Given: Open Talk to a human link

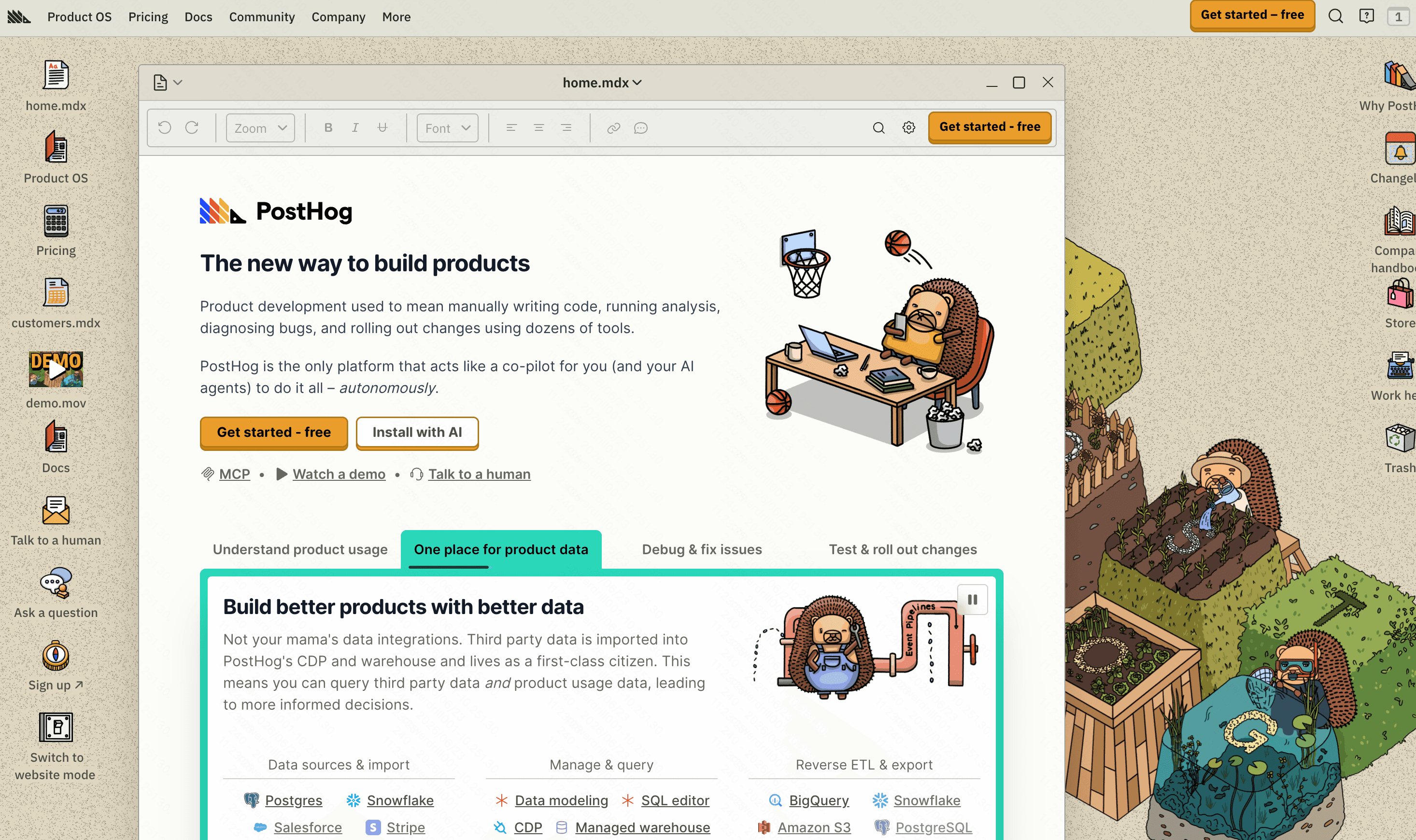Looking at the screenshot, I should [x=480, y=474].
